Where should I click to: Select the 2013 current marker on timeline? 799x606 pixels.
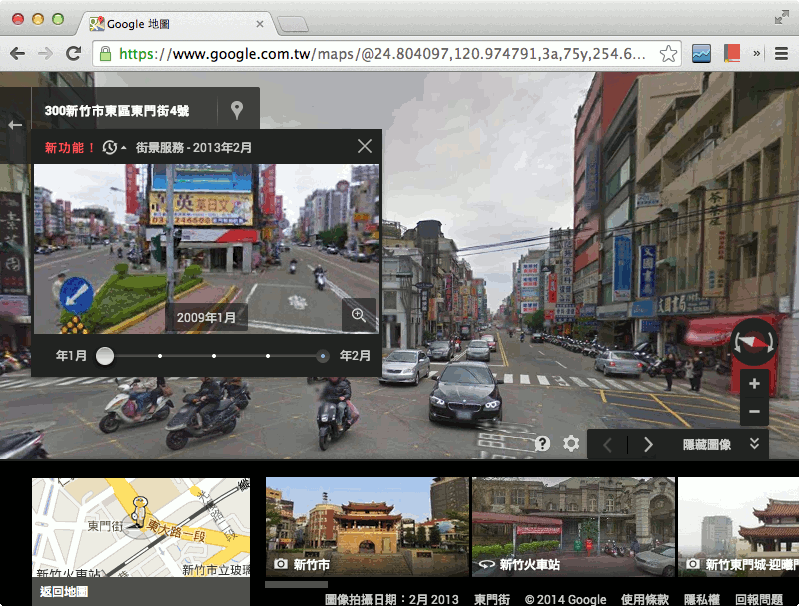323,356
